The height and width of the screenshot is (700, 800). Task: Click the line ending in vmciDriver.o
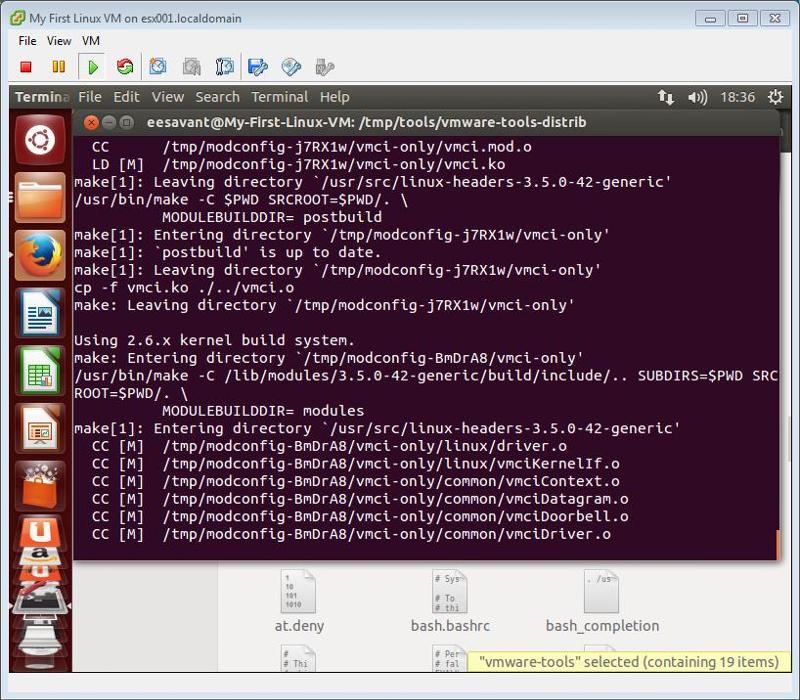(x=351, y=534)
